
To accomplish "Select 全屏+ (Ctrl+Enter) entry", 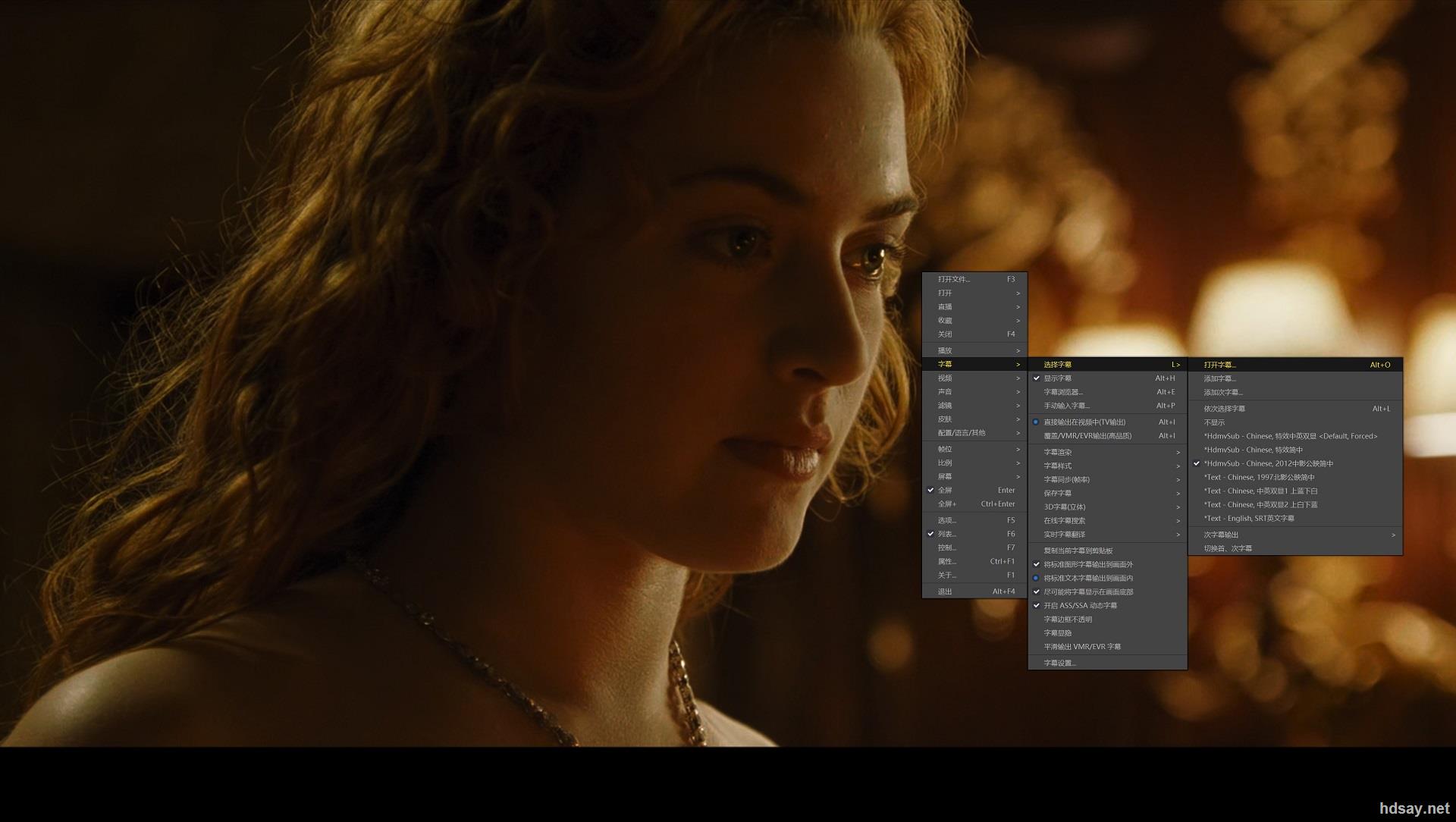I will (x=974, y=504).
